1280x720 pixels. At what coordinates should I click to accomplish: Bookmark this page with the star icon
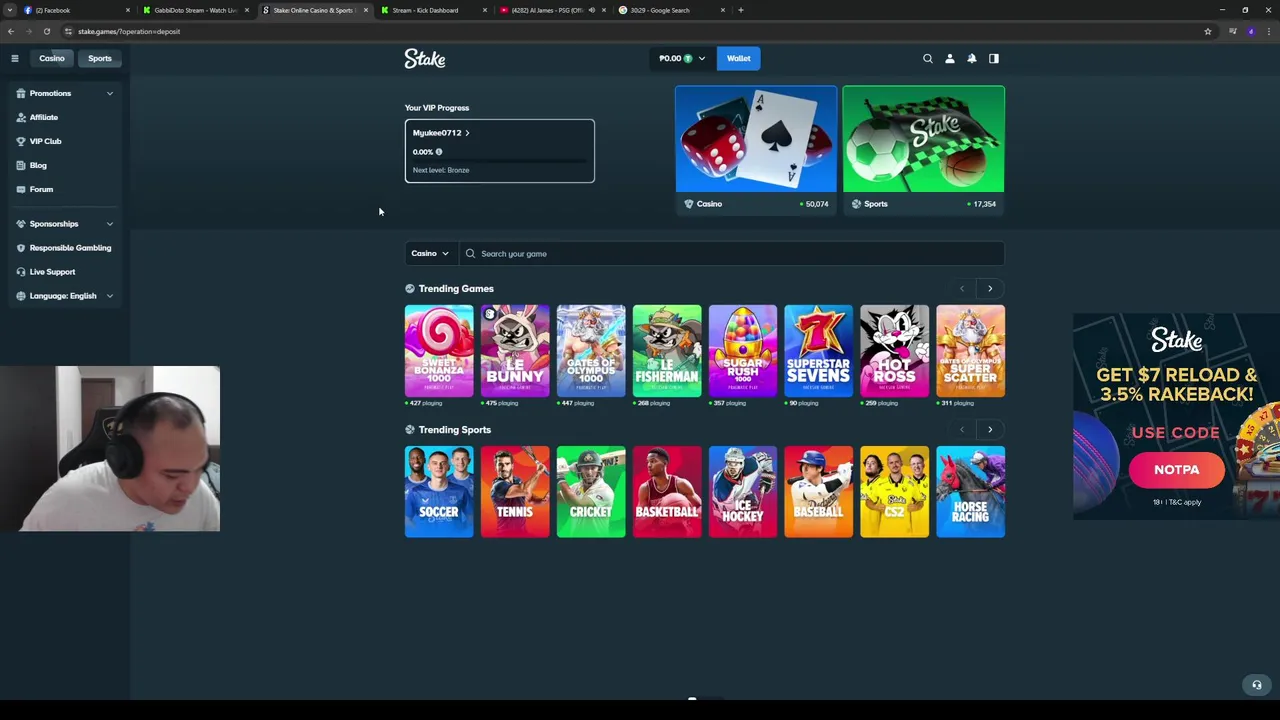tap(1207, 31)
